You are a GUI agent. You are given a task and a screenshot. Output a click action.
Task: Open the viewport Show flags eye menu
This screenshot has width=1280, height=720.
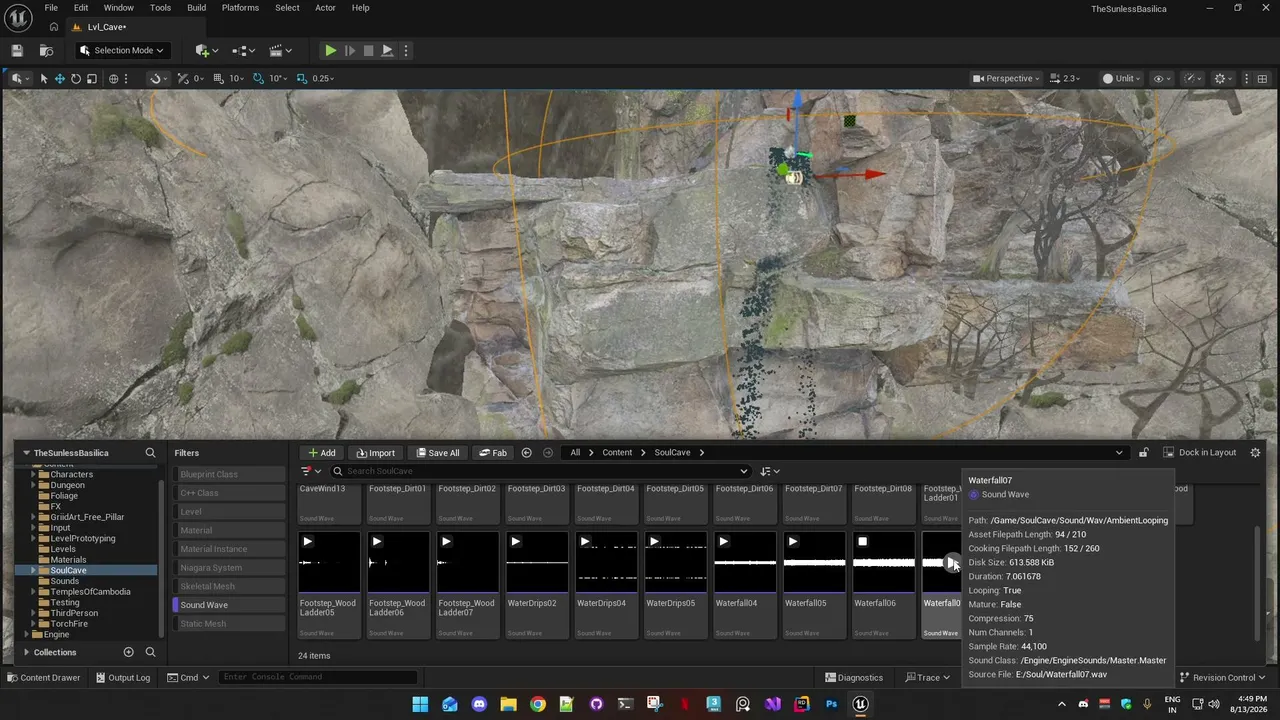1161,78
